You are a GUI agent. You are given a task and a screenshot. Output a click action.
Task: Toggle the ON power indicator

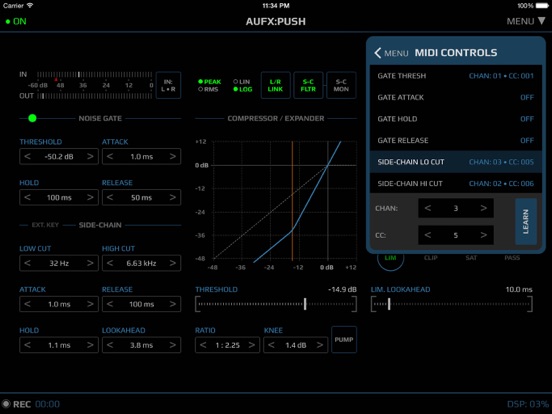(16, 21)
